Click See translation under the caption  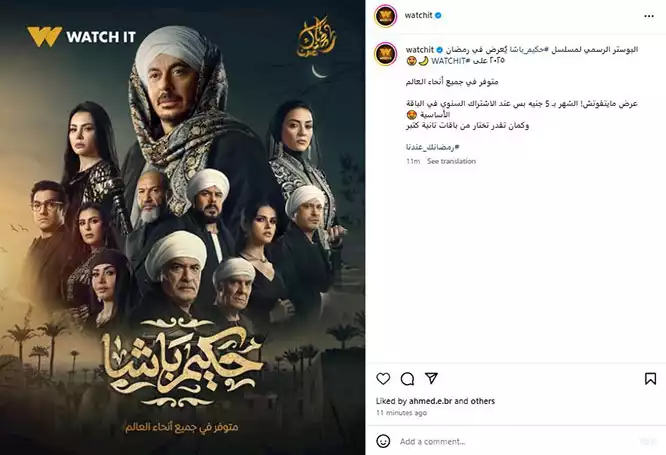(x=451, y=161)
